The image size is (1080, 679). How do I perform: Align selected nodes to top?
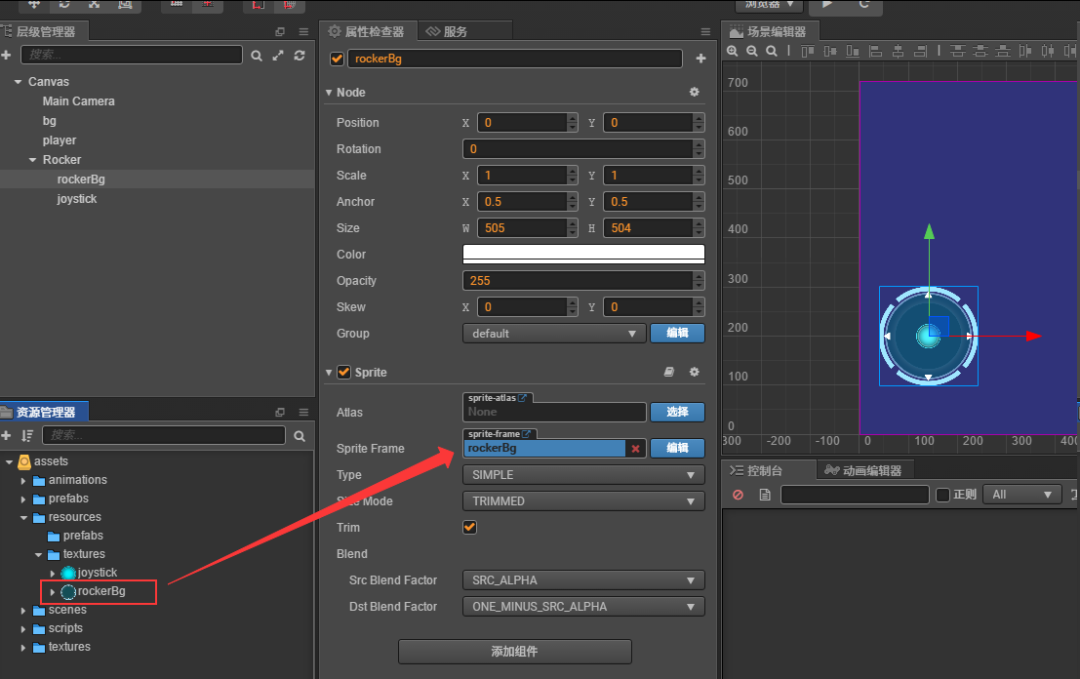(807, 51)
